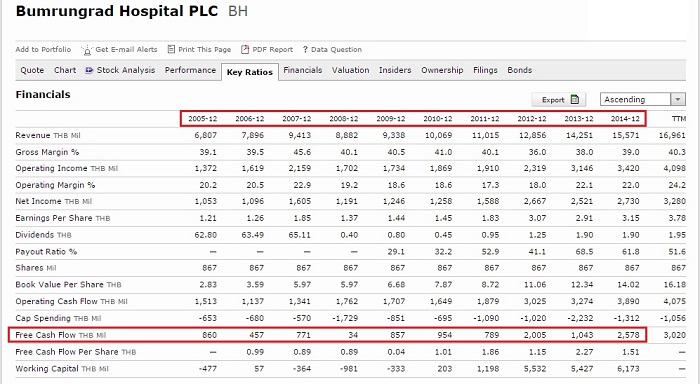Viewport: 700px width, 384px height.
Task: Click the 2013-12 payout ratio 68.5
Action: click(x=584, y=252)
